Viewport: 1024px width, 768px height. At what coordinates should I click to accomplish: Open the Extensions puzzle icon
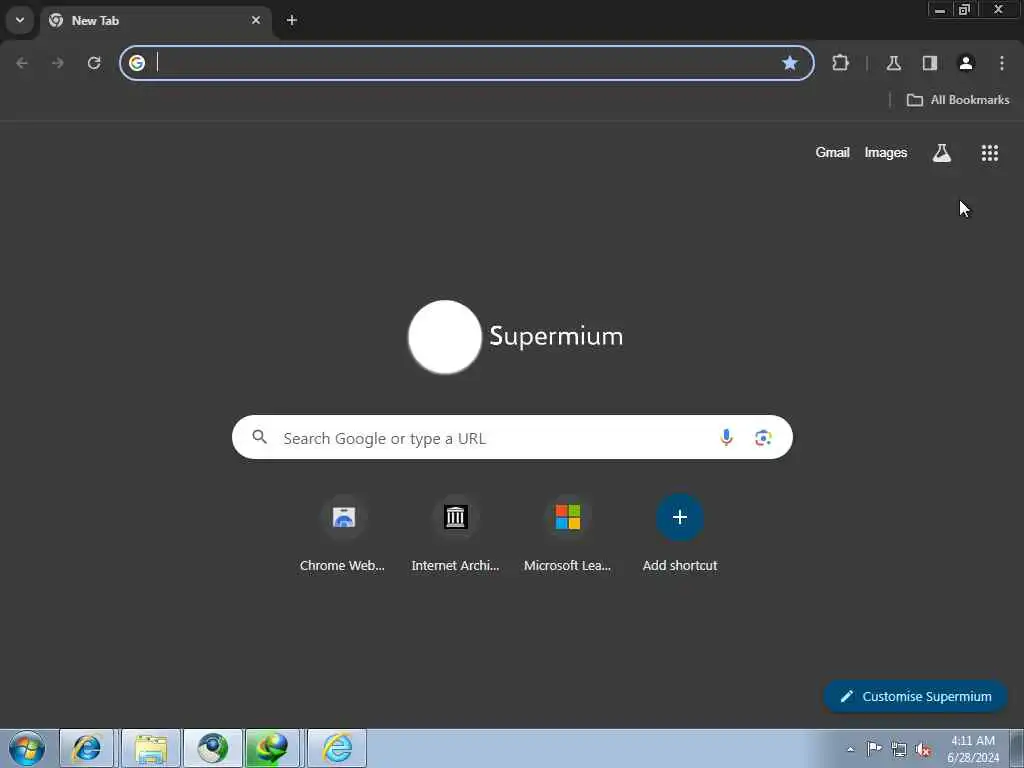pos(840,63)
